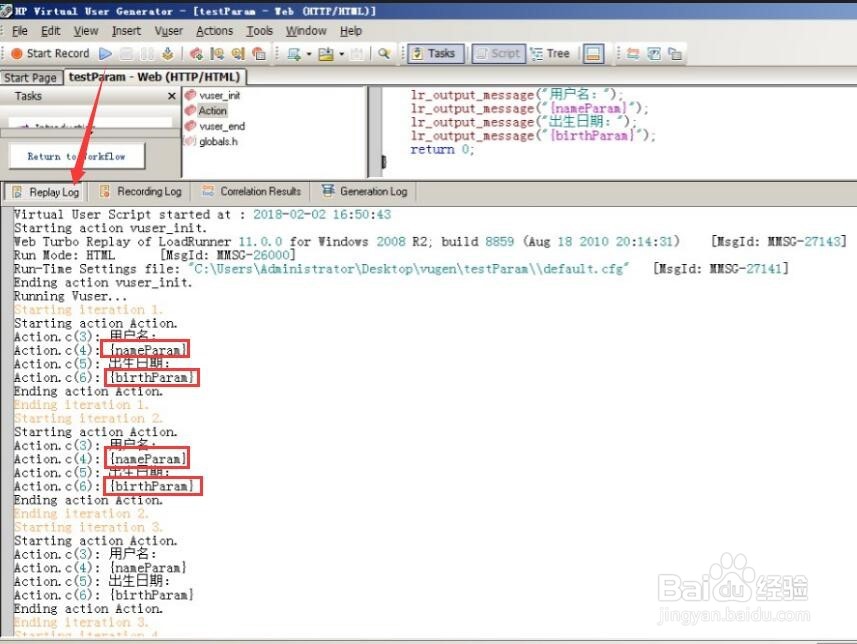Toggle the output window icon
Image resolution: width=857 pixels, height=644 pixels.
coord(593,54)
